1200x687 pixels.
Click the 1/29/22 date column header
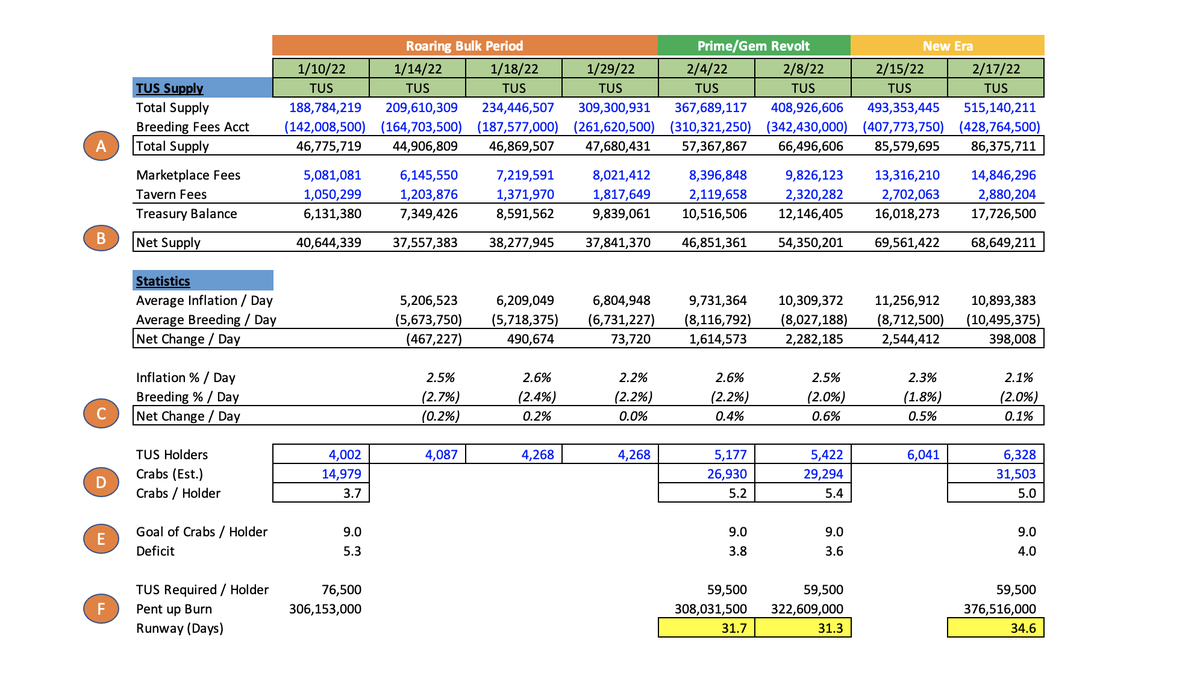(x=608, y=69)
